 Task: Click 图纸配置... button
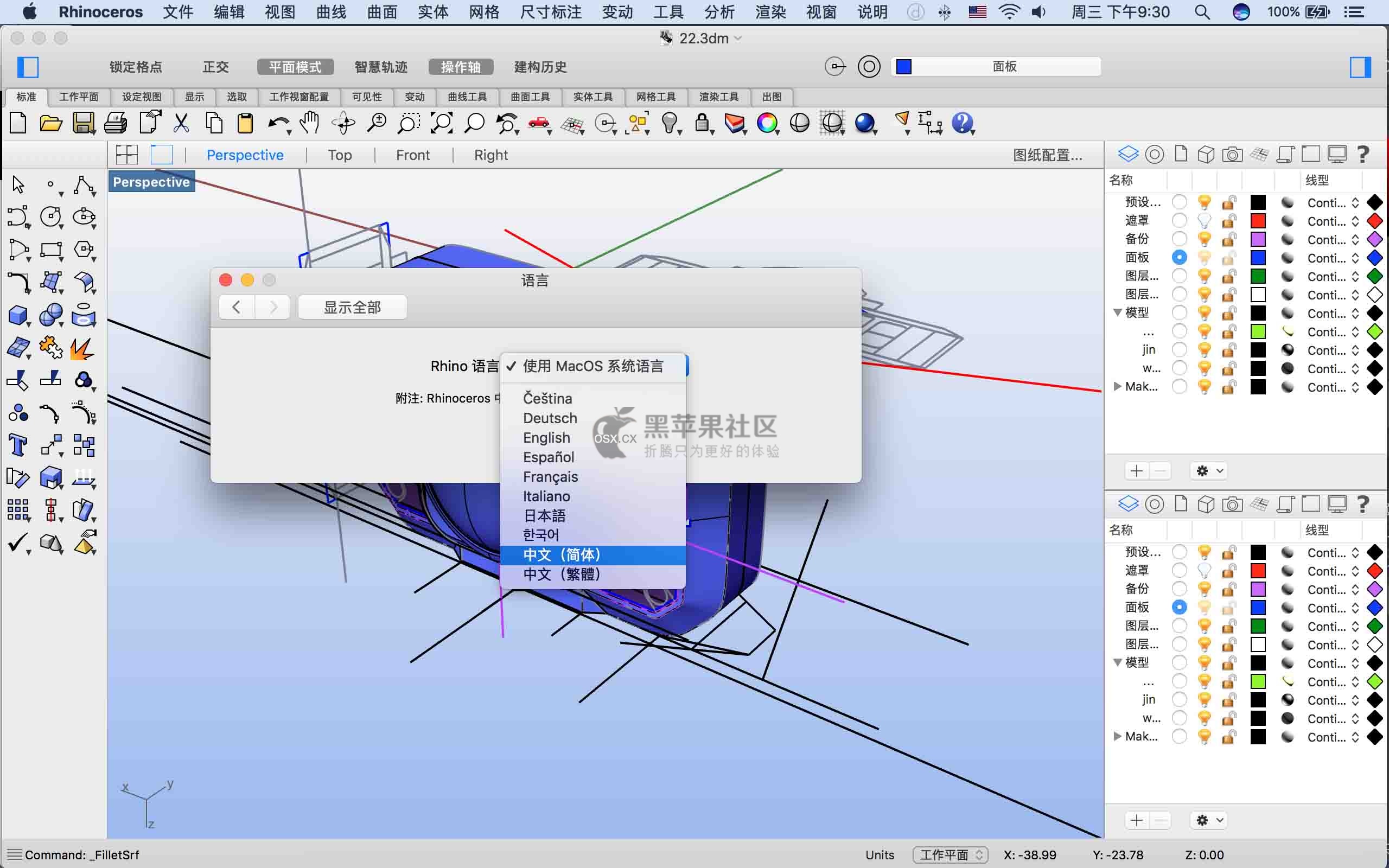tap(1048, 155)
